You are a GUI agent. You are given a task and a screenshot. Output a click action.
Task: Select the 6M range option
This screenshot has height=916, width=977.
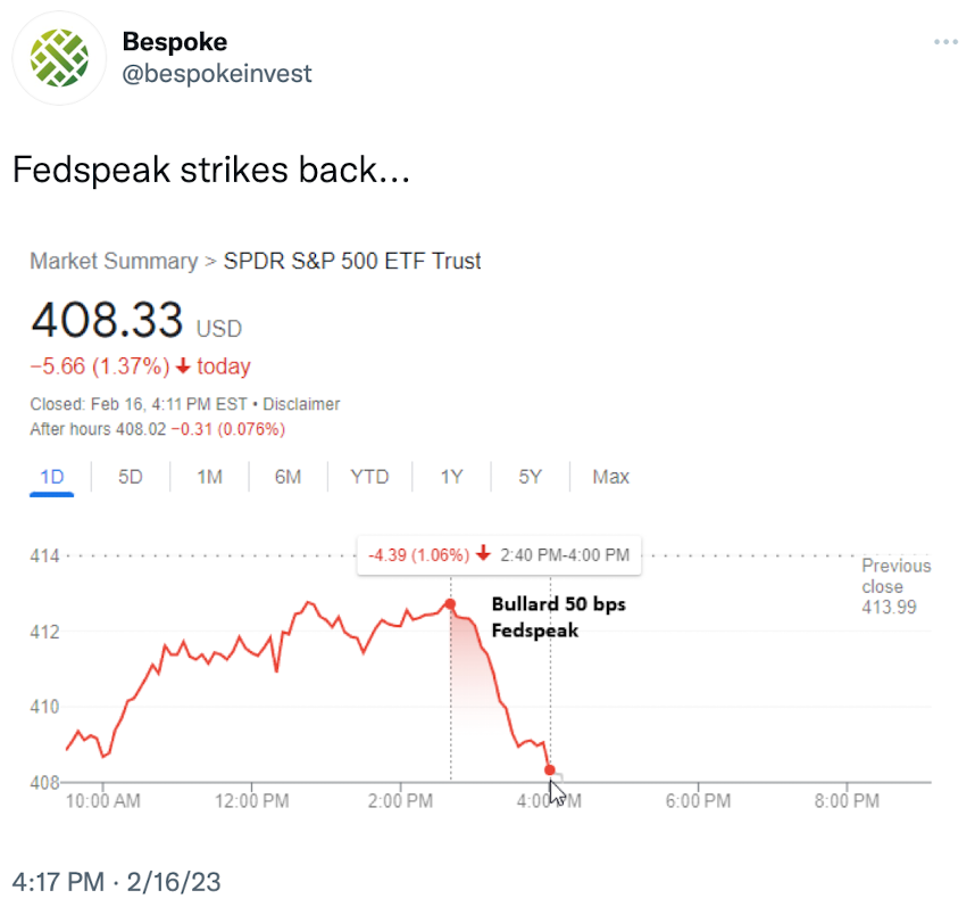[287, 477]
